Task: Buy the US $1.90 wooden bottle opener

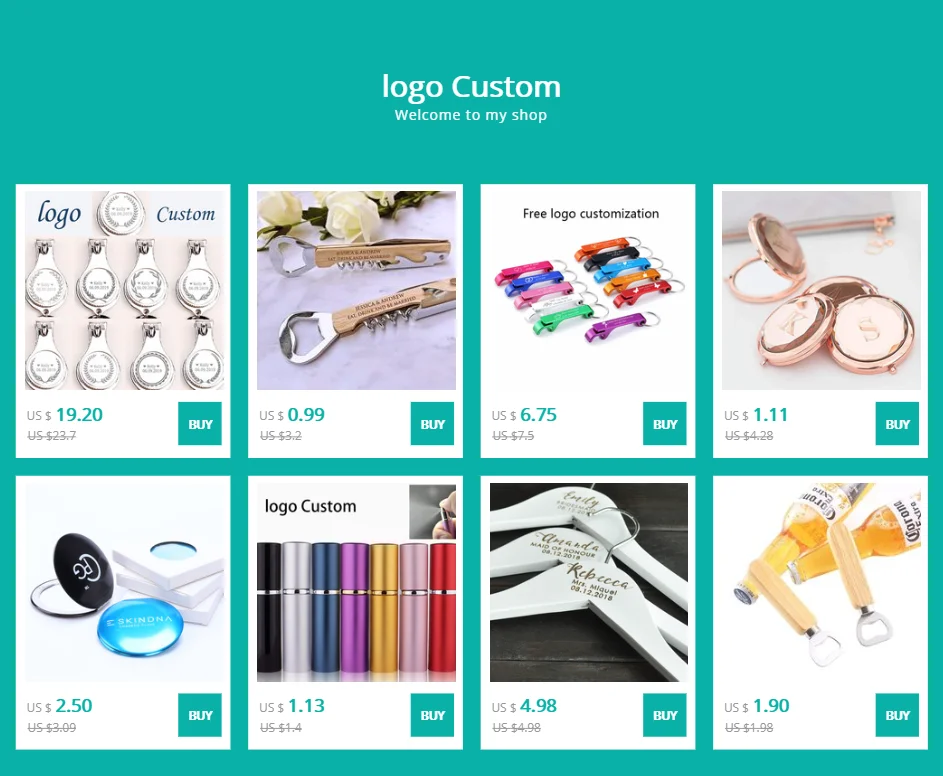Action: point(897,715)
